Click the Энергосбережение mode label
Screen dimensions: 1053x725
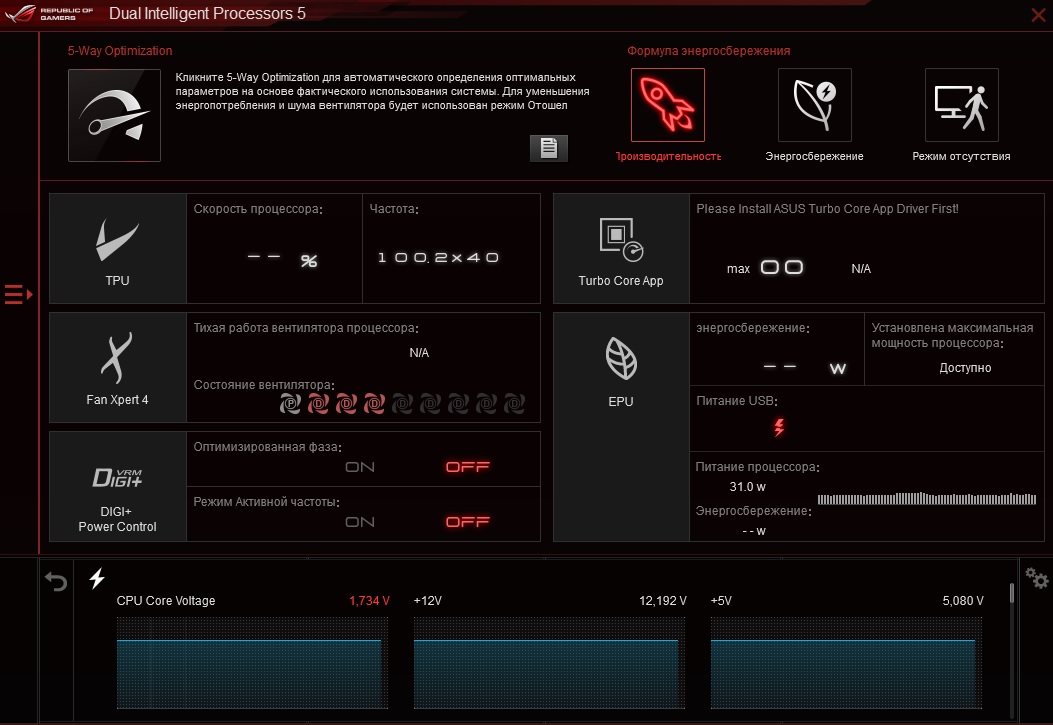(x=815, y=156)
